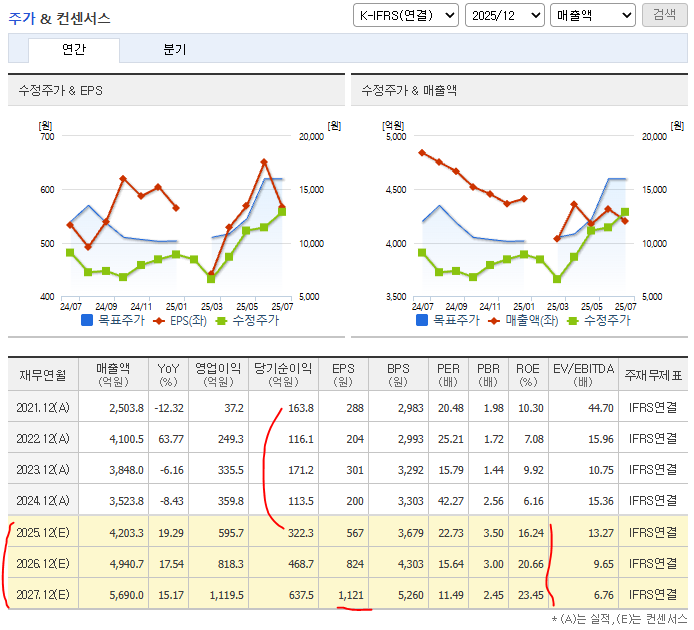Click net income value 322.3
The image size is (694, 630).
(301, 533)
